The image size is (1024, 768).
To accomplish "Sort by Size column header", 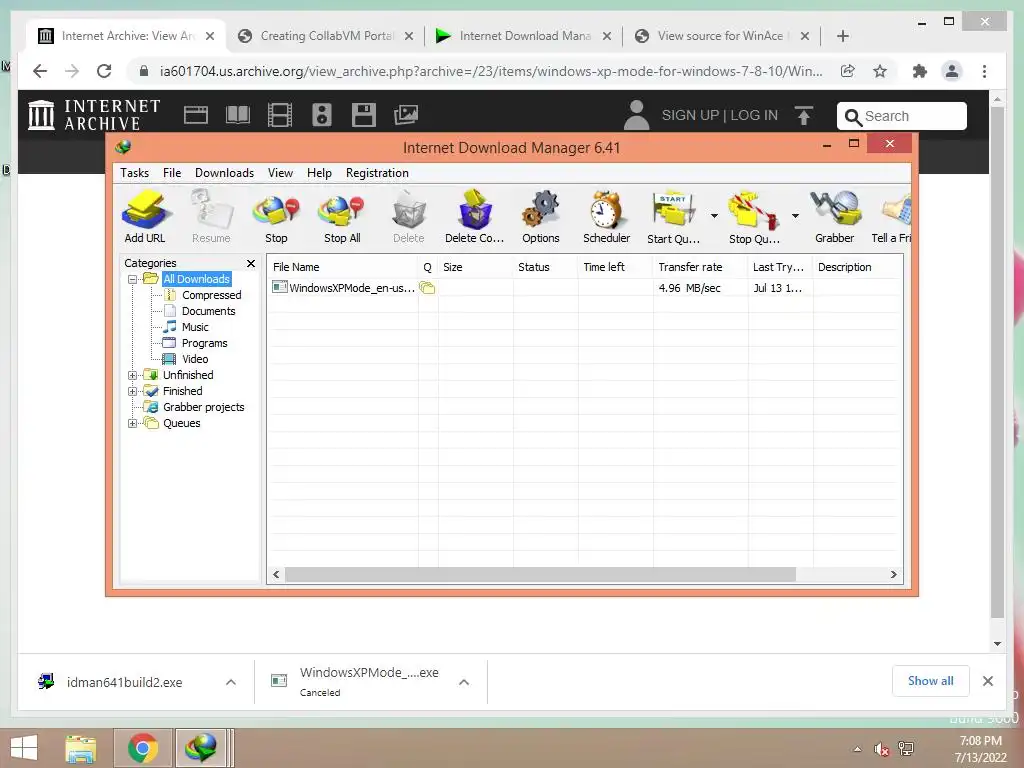I will coord(475,267).
